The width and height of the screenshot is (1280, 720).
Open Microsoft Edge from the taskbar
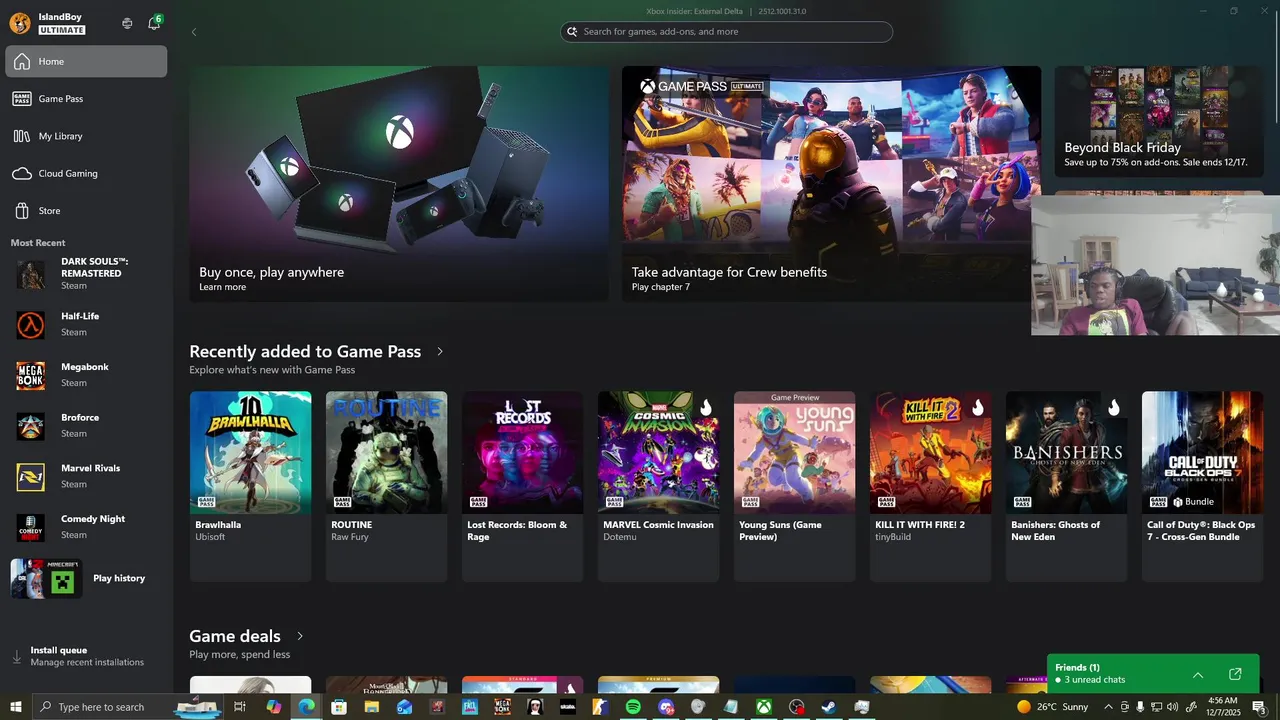pyautogui.click(x=306, y=707)
